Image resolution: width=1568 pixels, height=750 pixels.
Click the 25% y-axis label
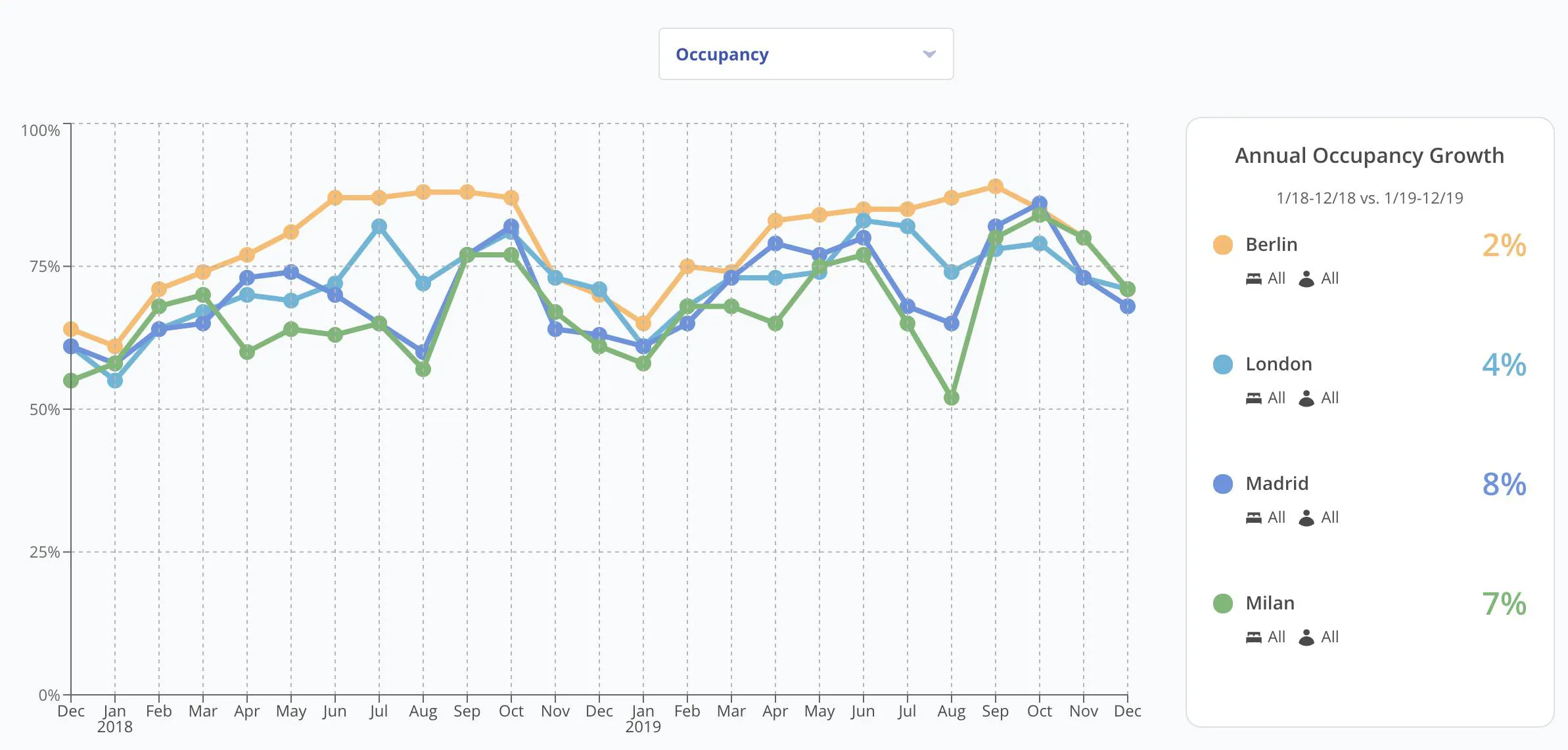45,552
